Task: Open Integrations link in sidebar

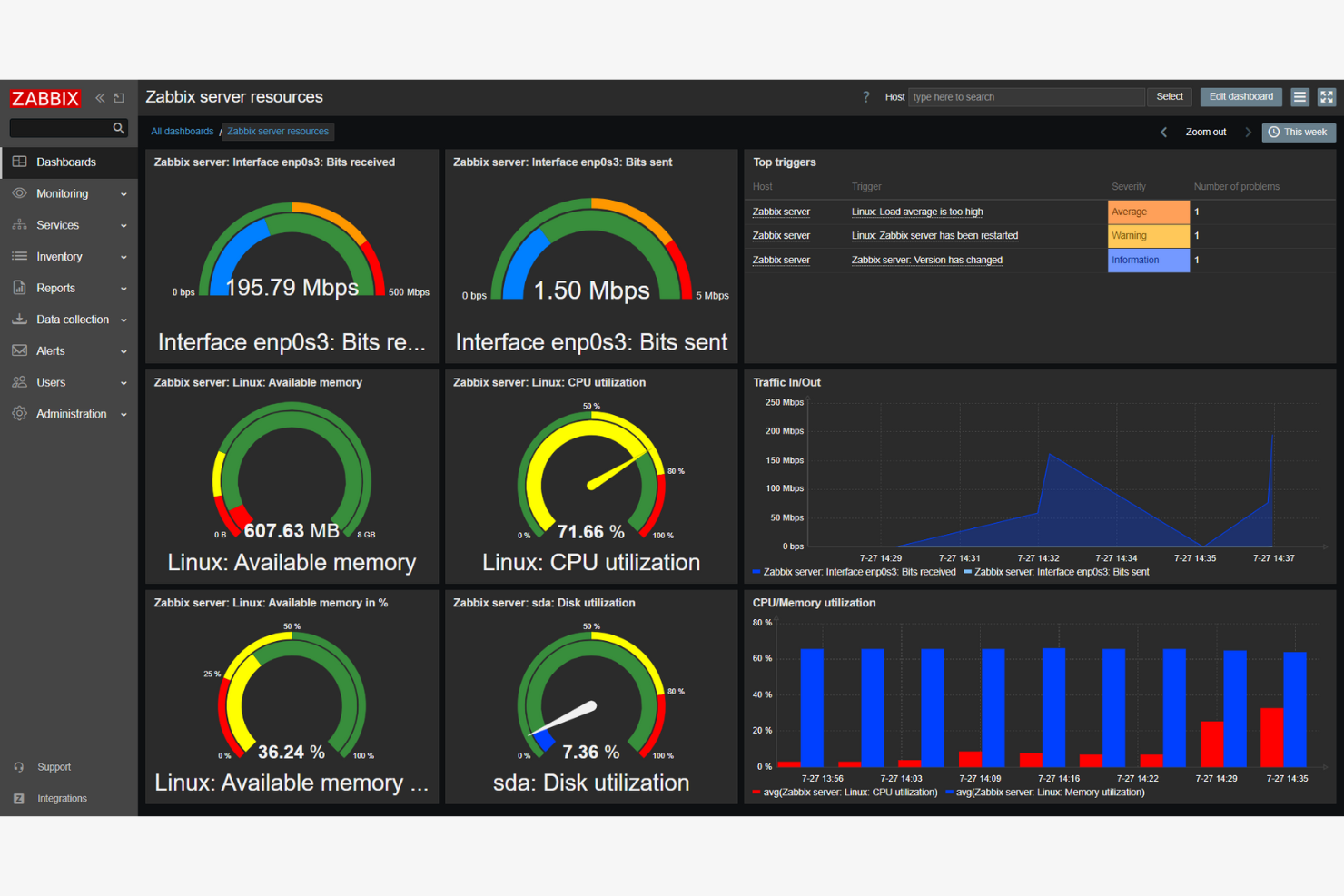Action: [x=63, y=799]
